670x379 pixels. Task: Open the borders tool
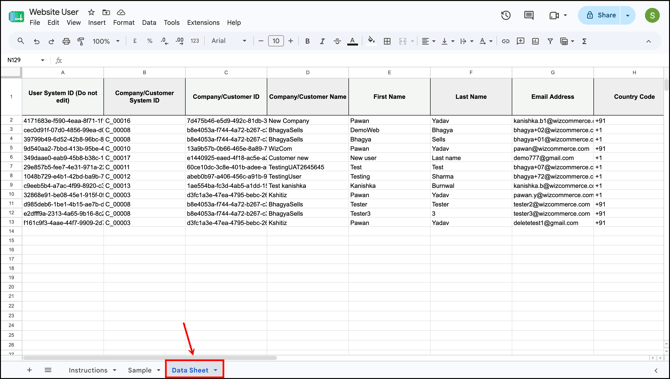[x=387, y=41]
